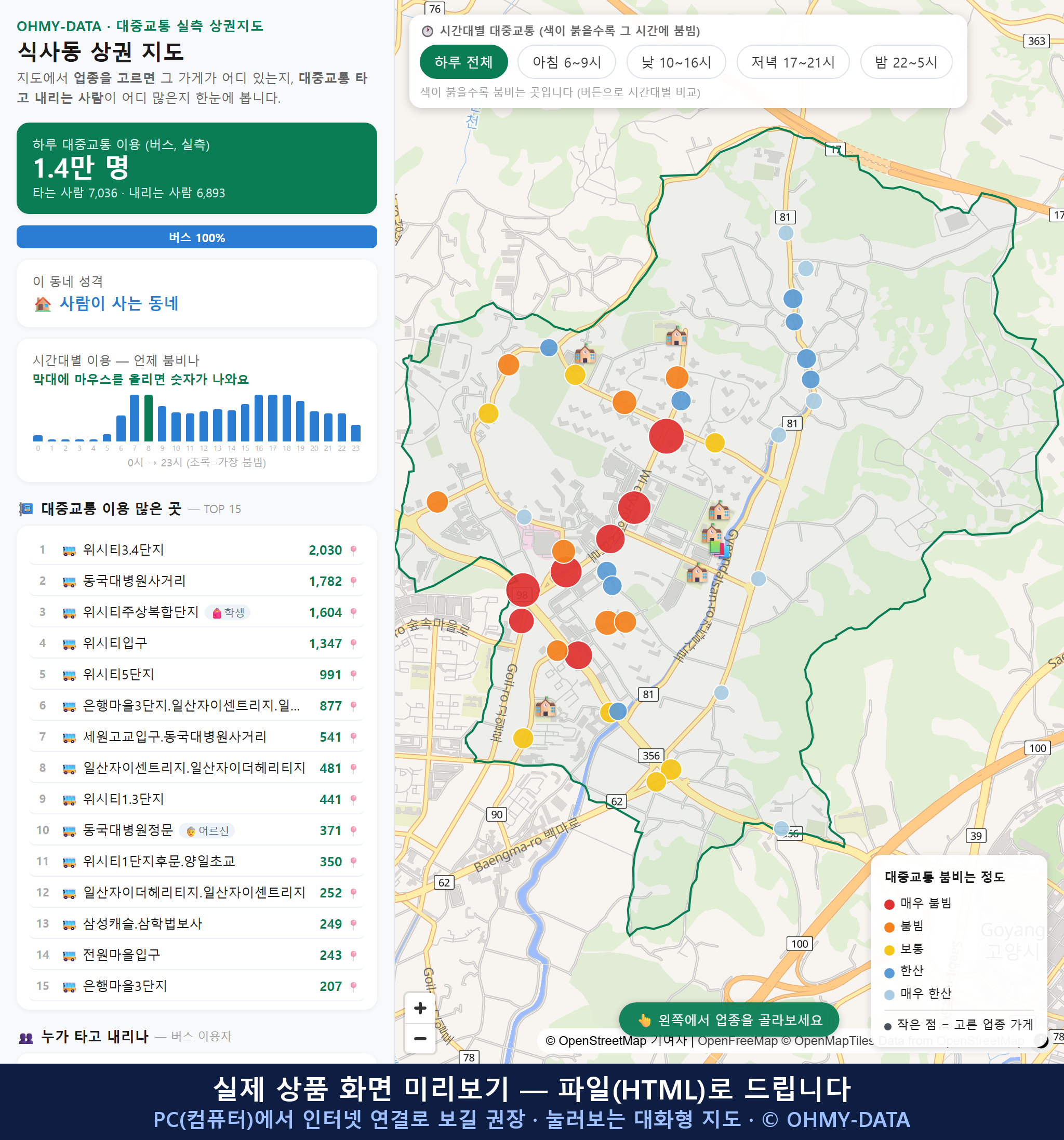This screenshot has height=1140, width=1064.
Task: Click the school building icon near route 81
Action: 676,336
